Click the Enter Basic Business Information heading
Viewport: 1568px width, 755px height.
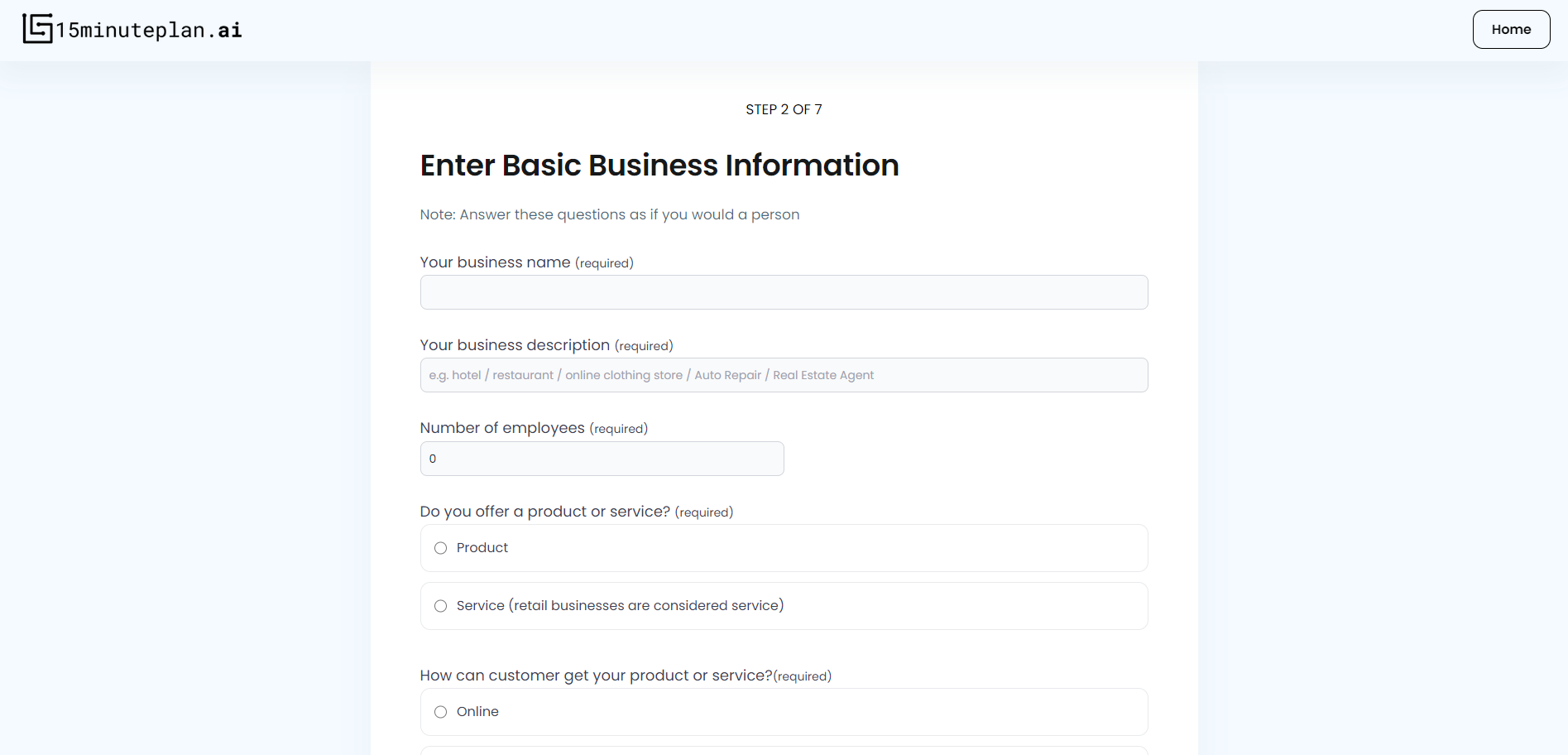659,166
